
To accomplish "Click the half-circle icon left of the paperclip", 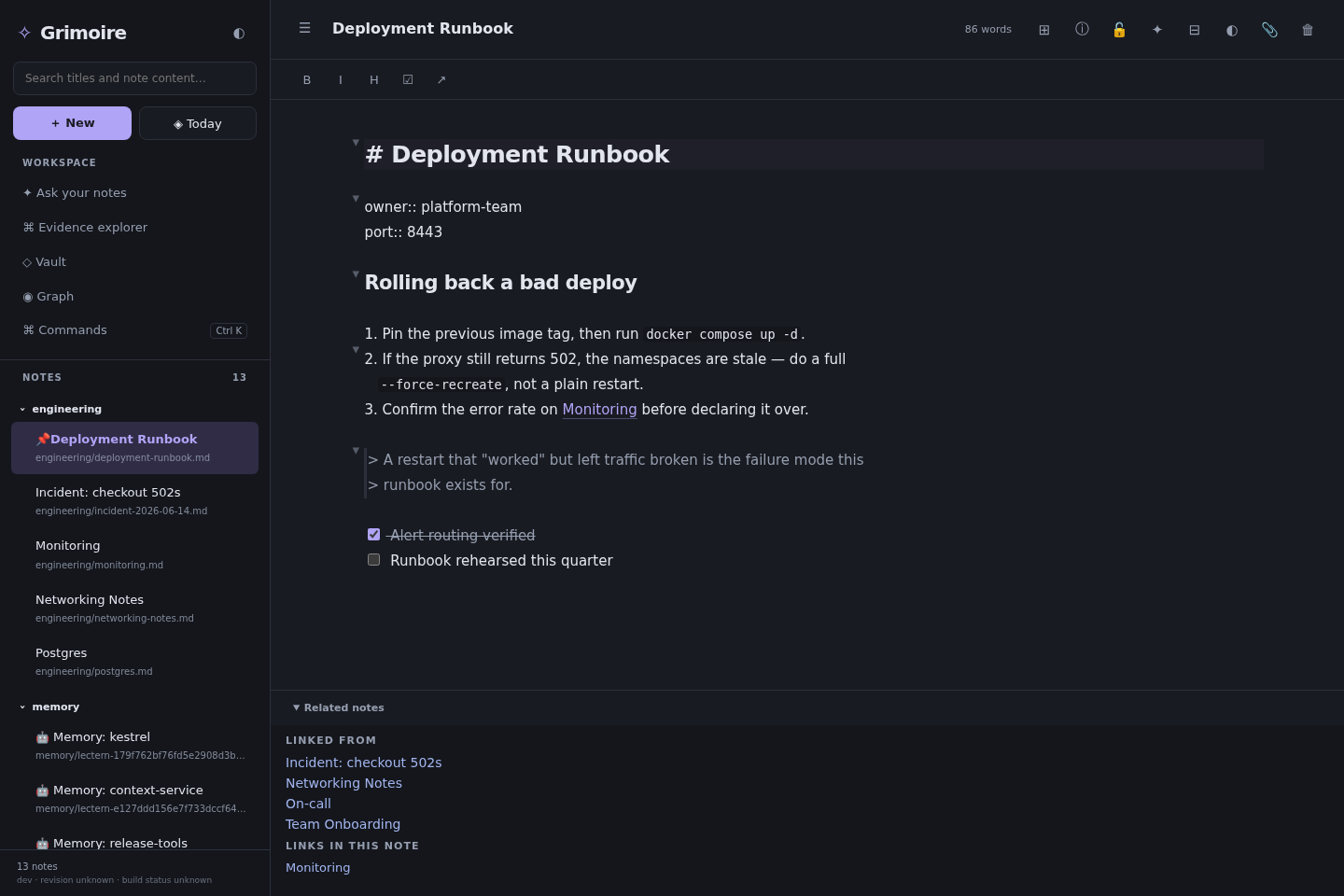I will tap(1232, 30).
